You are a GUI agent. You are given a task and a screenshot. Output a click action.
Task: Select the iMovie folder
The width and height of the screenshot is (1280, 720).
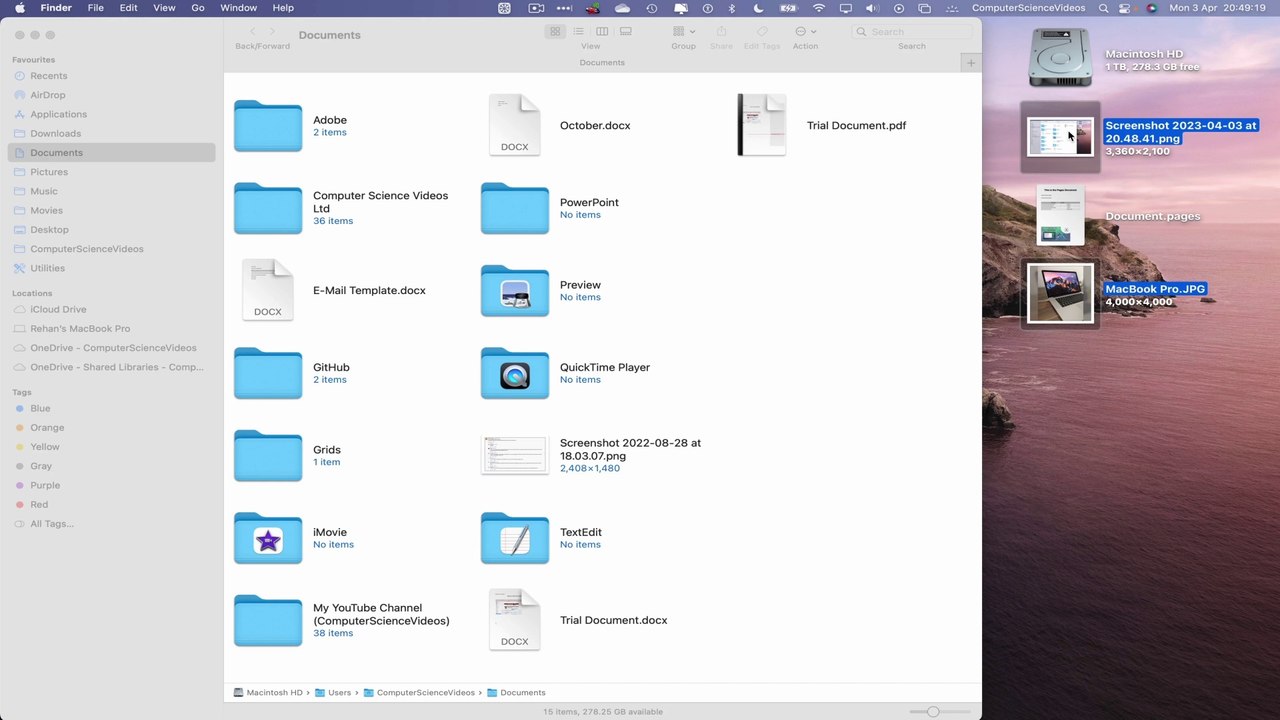268,538
